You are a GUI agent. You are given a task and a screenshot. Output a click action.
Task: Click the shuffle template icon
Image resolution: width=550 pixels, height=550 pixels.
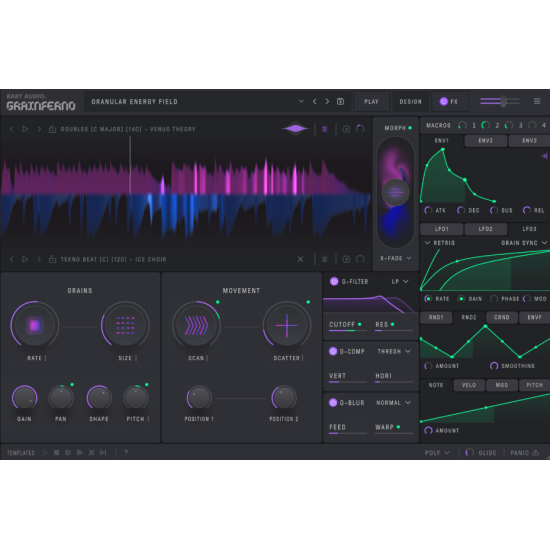click(x=92, y=452)
